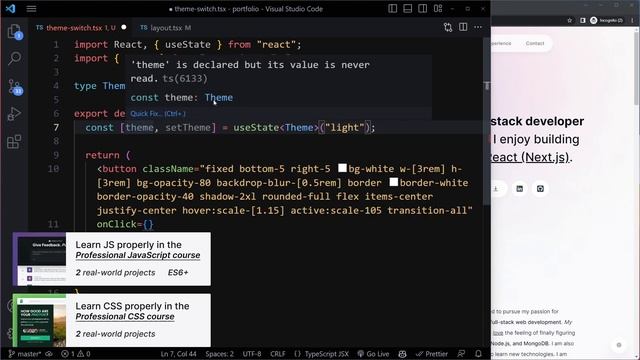Split the editor to the right
Image resolution: width=640 pixels, height=360 pixels.
click(x=463, y=27)
